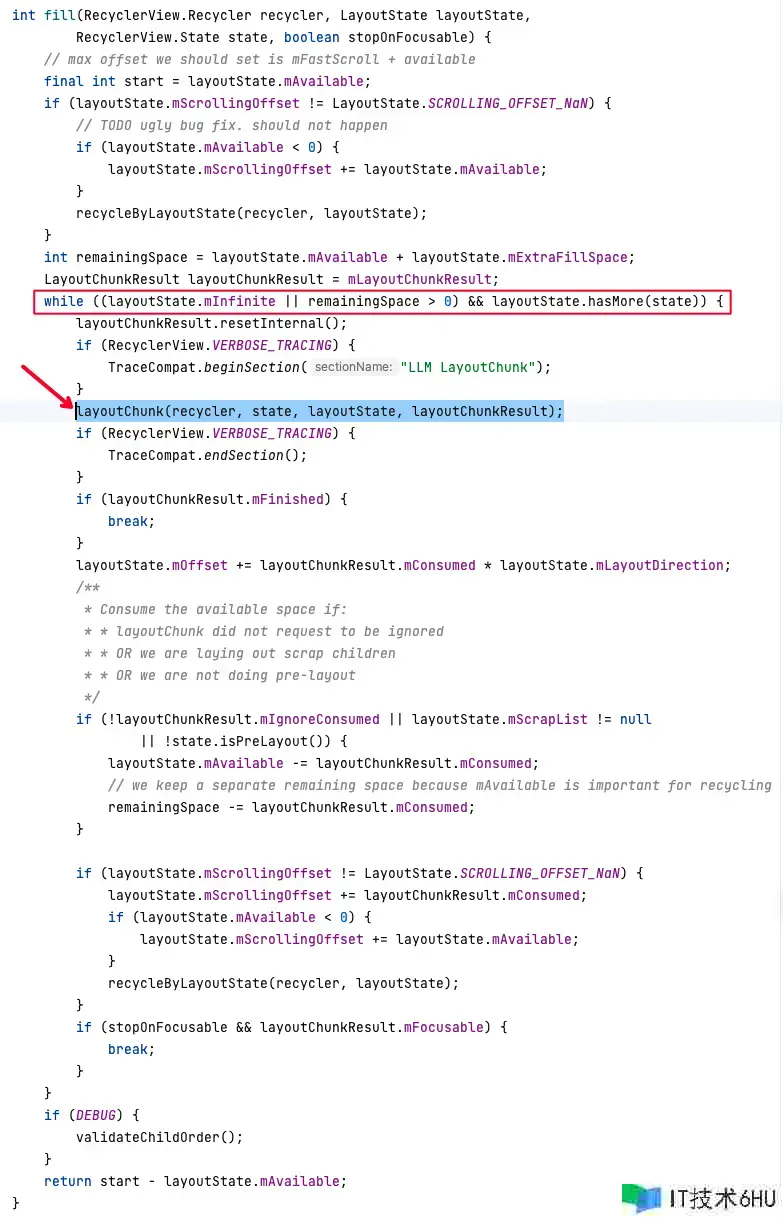
Task: Click the 'boolean stopOnFocusable) {' parameter line
Action: [x=284, y=37]
